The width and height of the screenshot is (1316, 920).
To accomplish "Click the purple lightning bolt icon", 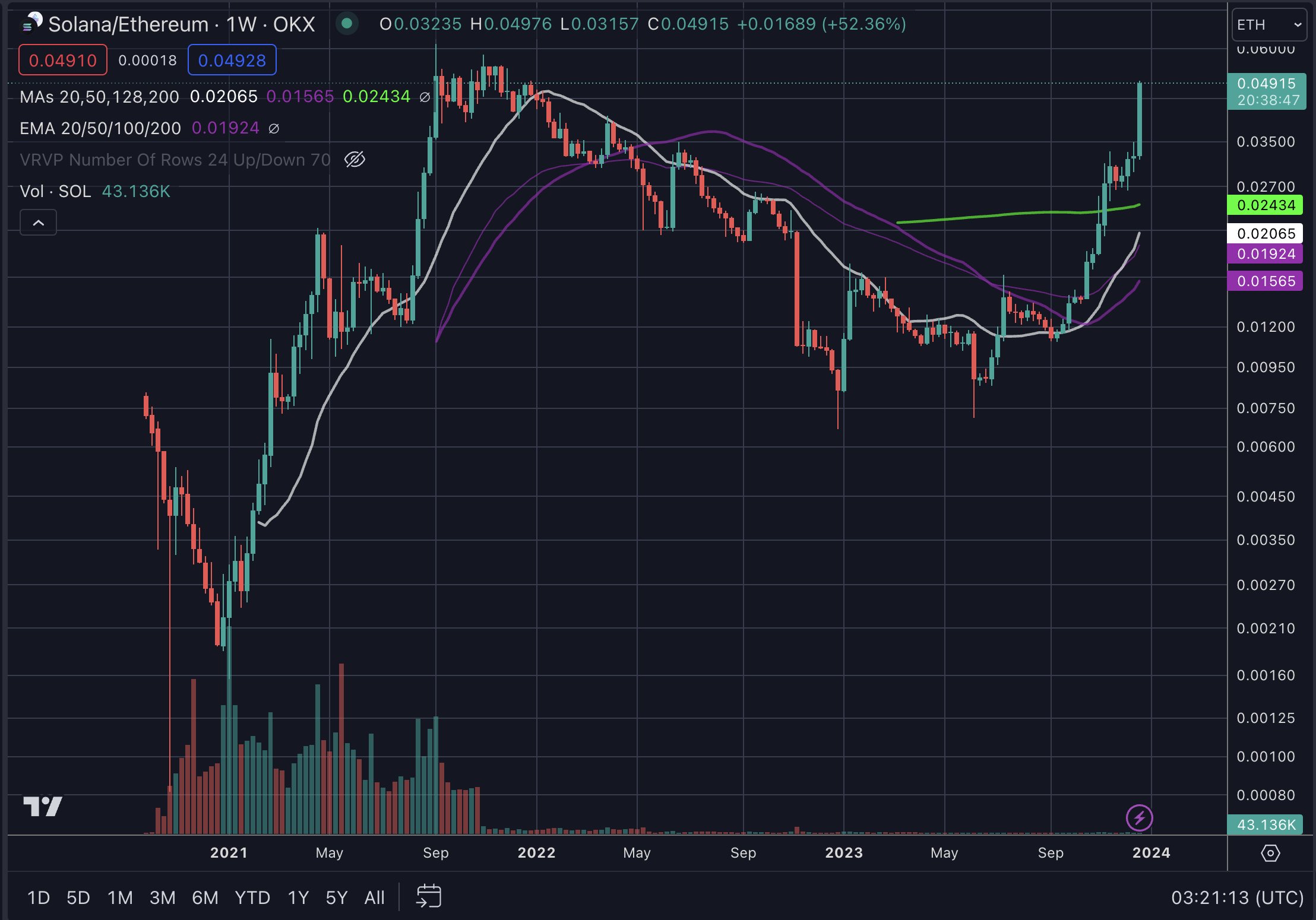I will (1139, 818).
